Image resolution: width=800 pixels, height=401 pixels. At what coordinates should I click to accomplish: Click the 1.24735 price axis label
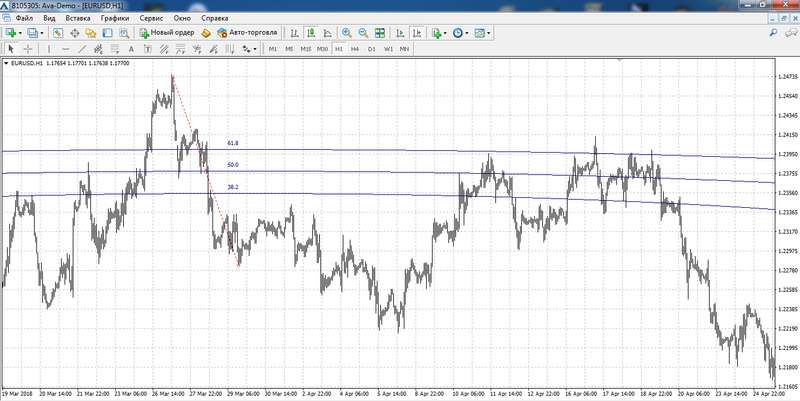[788, 77]
